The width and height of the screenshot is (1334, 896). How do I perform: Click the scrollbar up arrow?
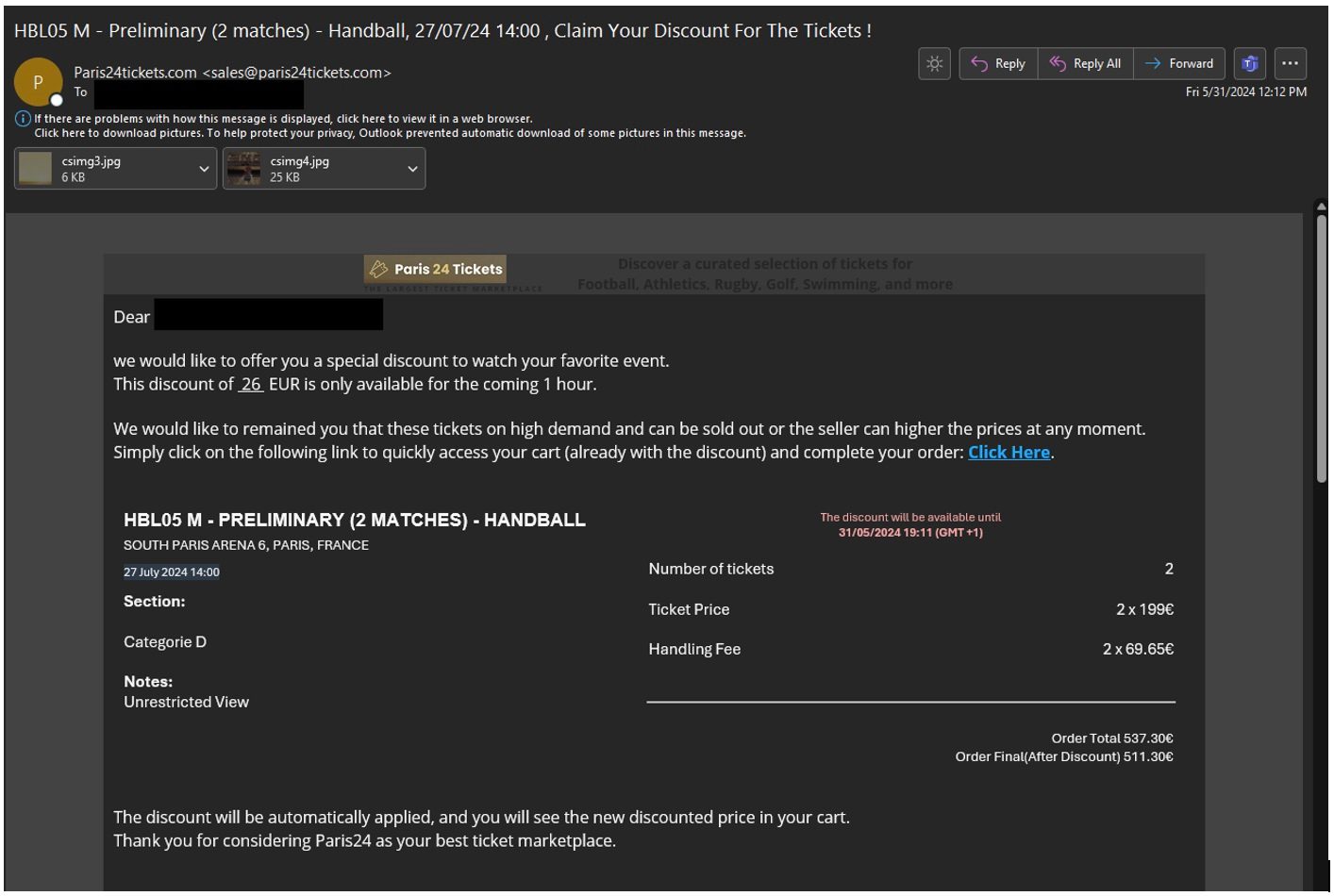[1321, 206]
